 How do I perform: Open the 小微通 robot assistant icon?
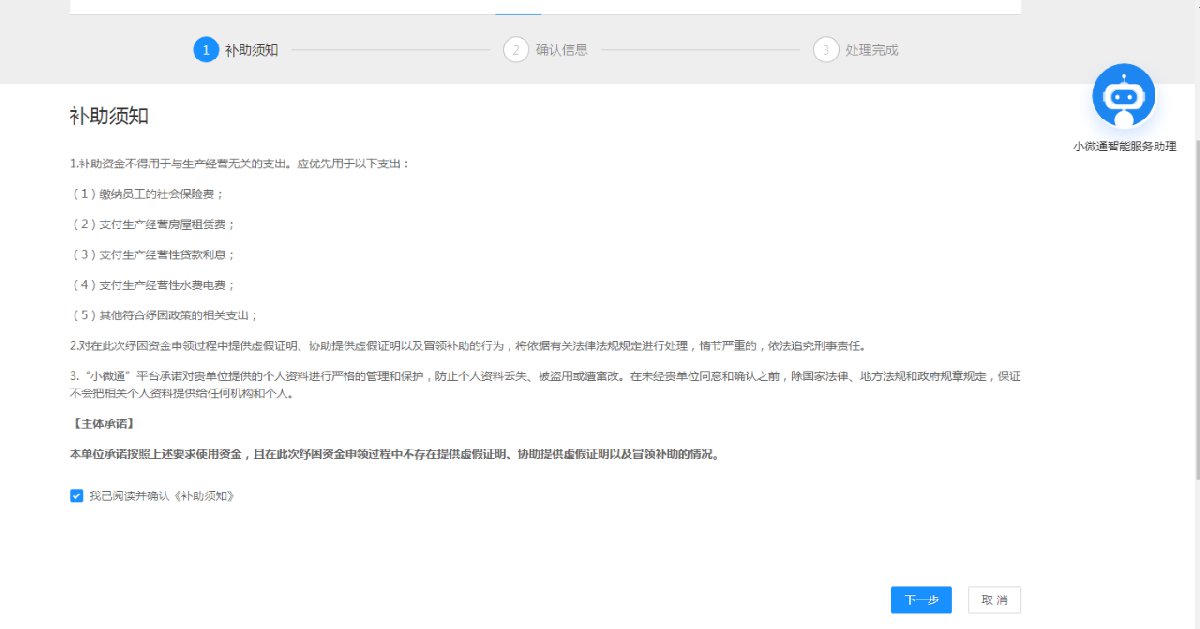(1124, 97)
